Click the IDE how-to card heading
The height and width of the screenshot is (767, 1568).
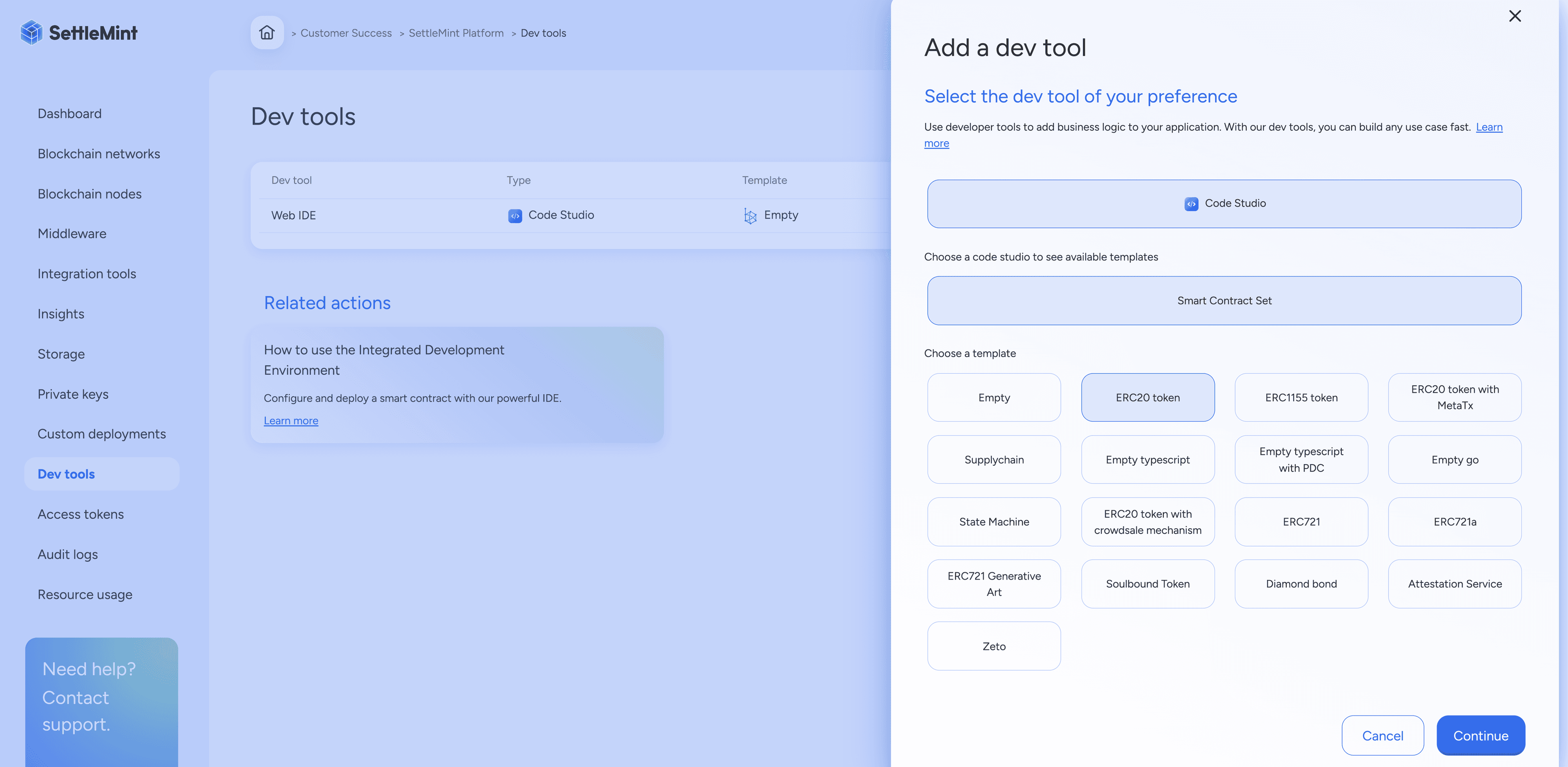click(x=383, y=360)
